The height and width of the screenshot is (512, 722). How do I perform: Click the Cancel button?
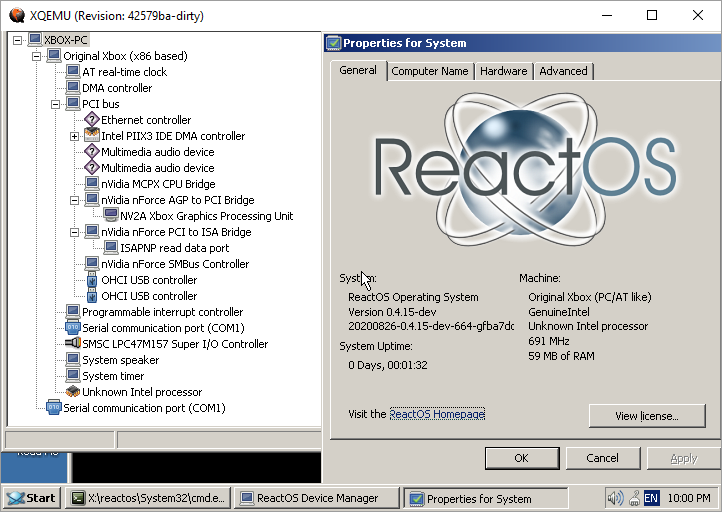tap(602, 458)
